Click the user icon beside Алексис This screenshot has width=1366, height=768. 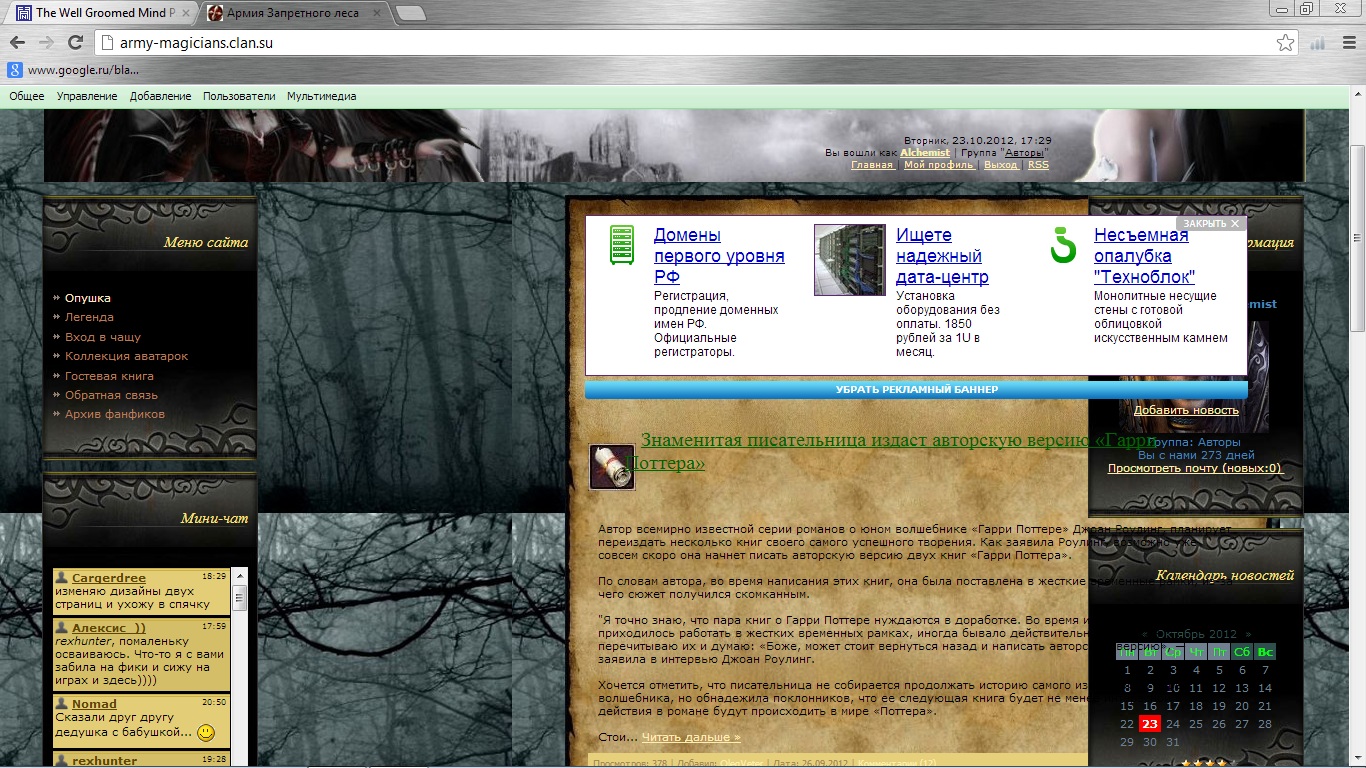(x=63, y=627)
